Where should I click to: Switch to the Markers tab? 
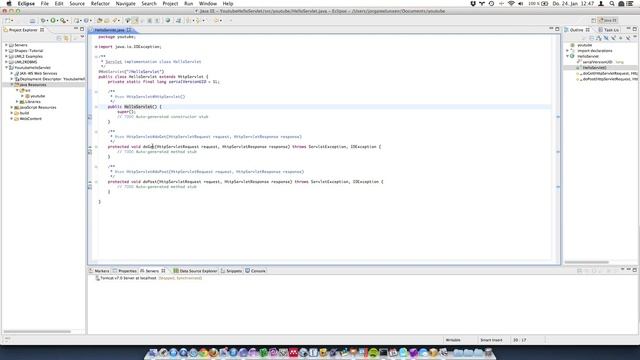(99, 271)
